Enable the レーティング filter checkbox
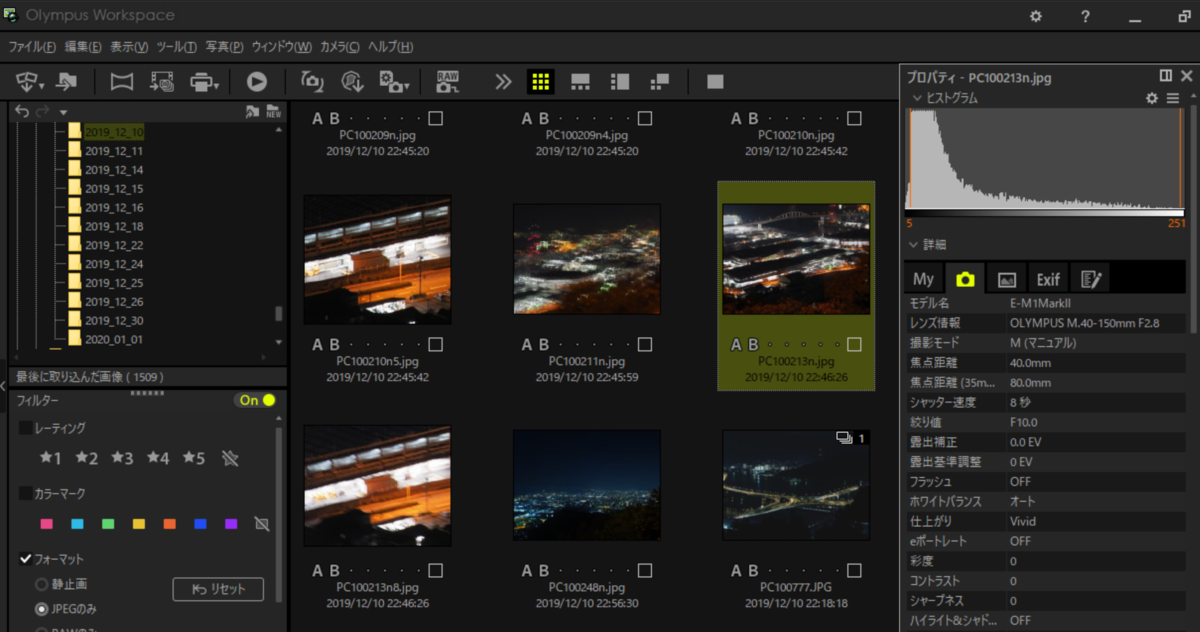1200x632 pixels. point(25,428)
